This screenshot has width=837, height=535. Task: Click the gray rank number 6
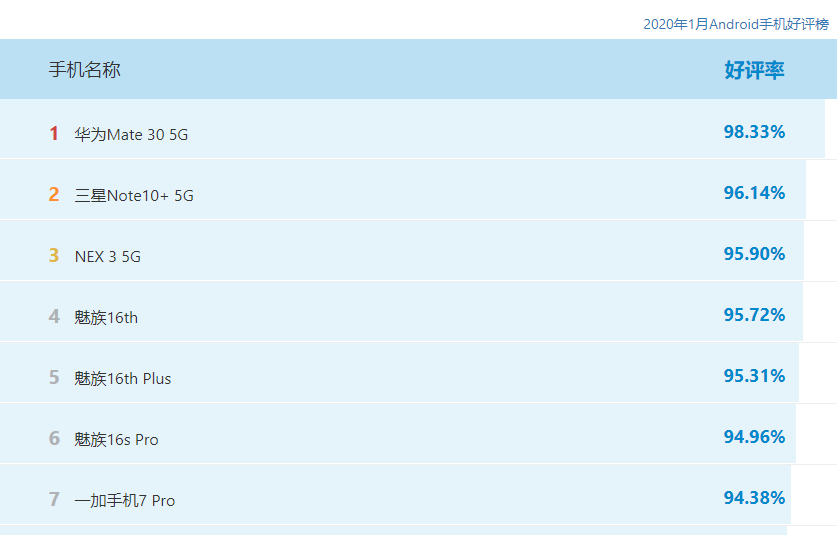tap(54, 438)
